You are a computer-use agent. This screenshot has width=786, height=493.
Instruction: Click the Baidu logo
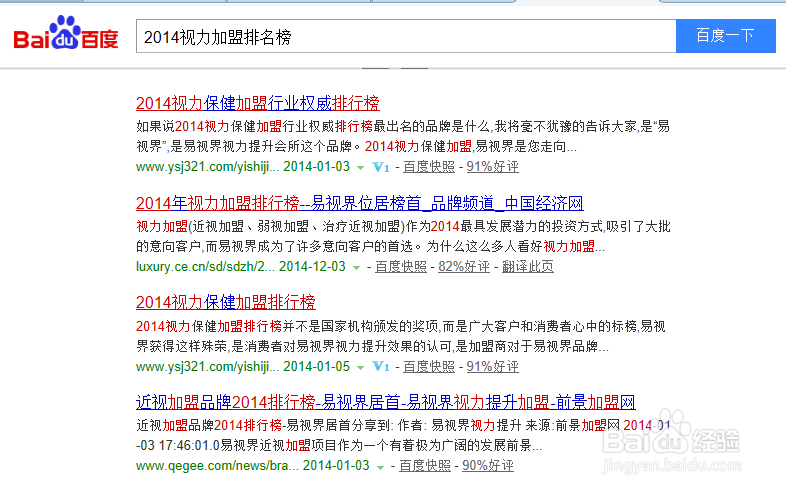[66, 34]
